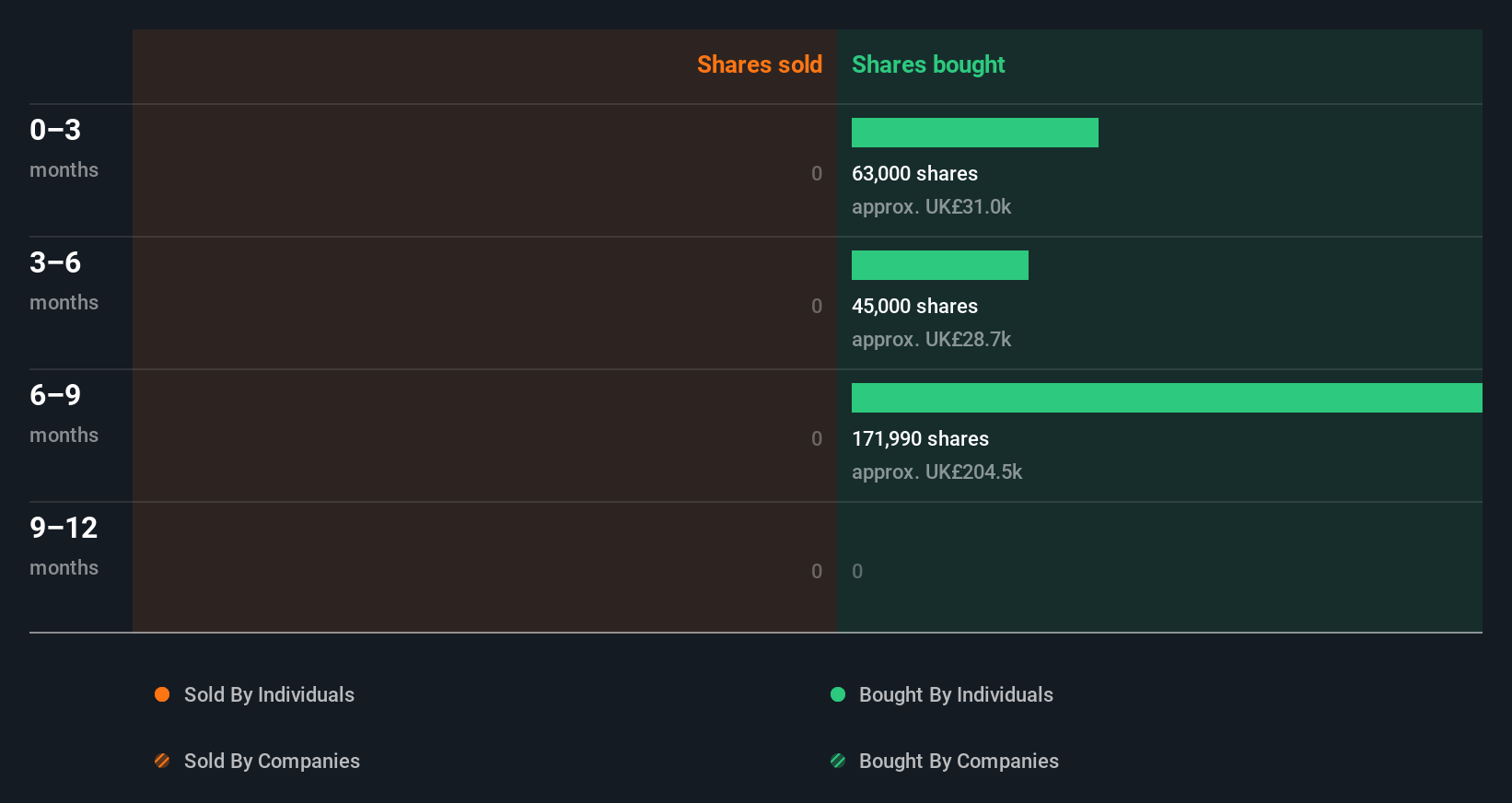Click the 0–3 months row label

(64, 147)
